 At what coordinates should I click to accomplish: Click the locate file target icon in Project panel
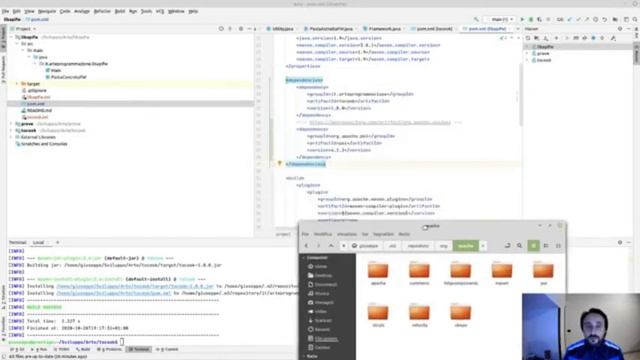pos(221,29)
